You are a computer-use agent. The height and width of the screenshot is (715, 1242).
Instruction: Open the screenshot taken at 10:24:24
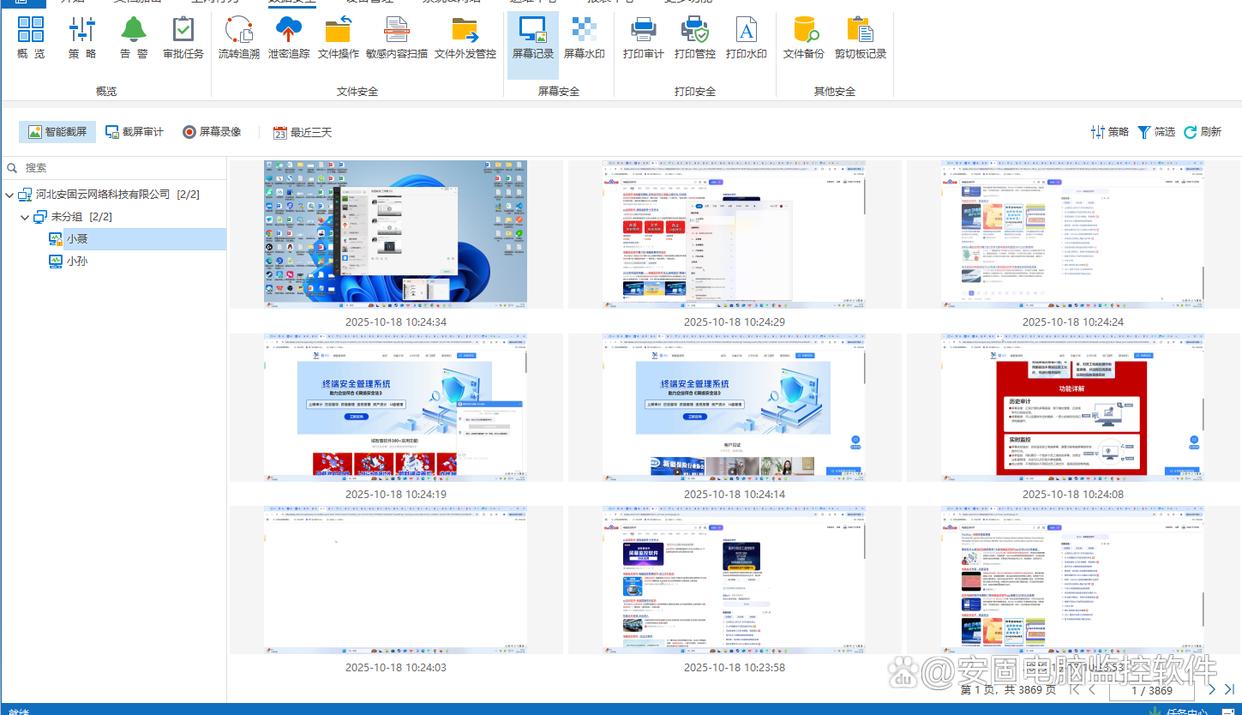(1072, 234)
